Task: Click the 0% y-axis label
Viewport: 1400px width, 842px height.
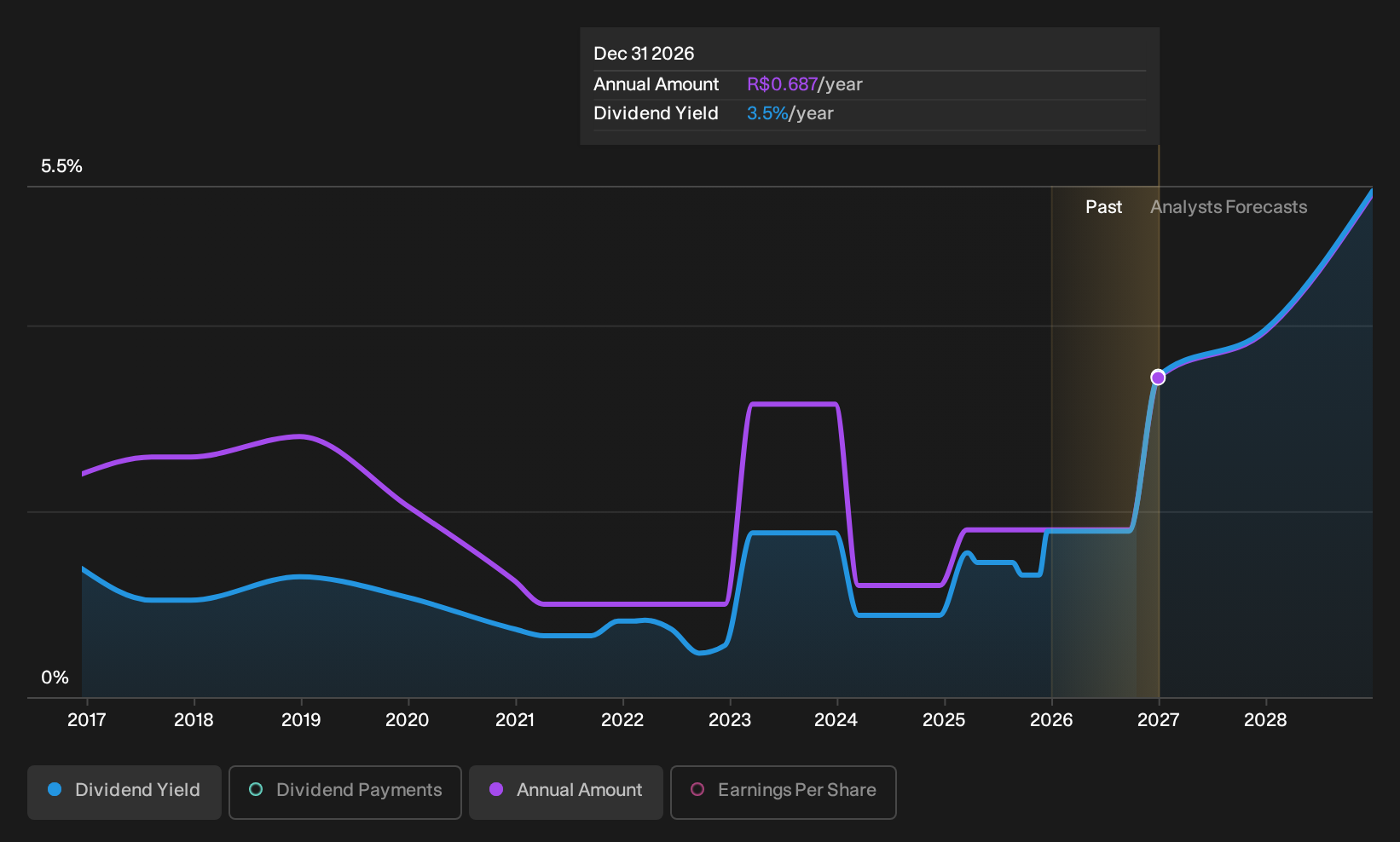Action: 55,678
